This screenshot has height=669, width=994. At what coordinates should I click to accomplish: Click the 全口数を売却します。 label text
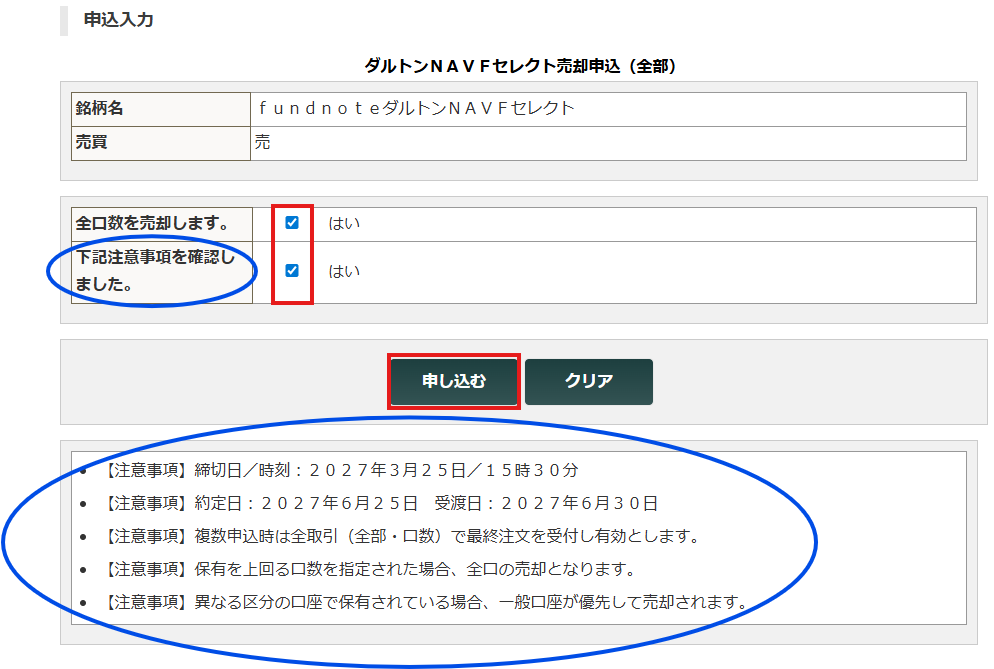click(x=152, y=223)
